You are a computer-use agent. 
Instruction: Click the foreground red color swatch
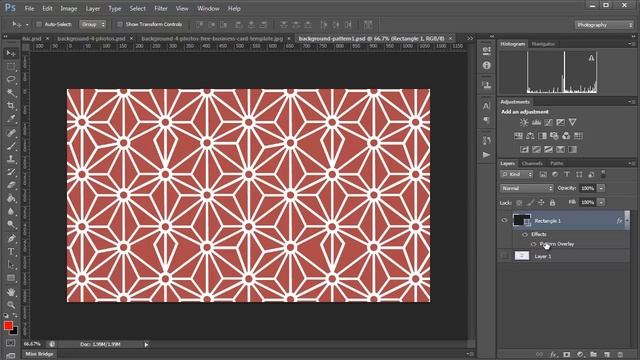(8, 325)
